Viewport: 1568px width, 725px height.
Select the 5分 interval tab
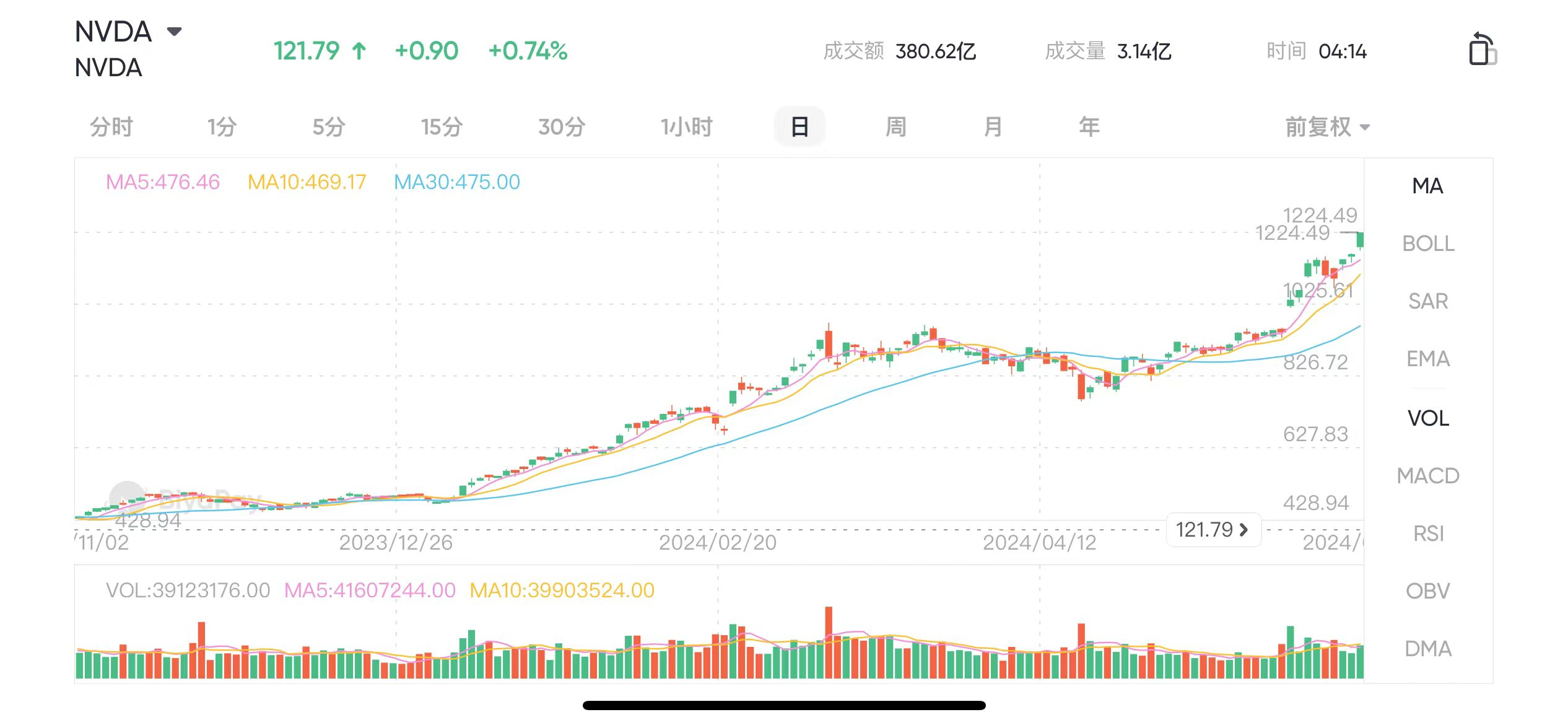329,127
